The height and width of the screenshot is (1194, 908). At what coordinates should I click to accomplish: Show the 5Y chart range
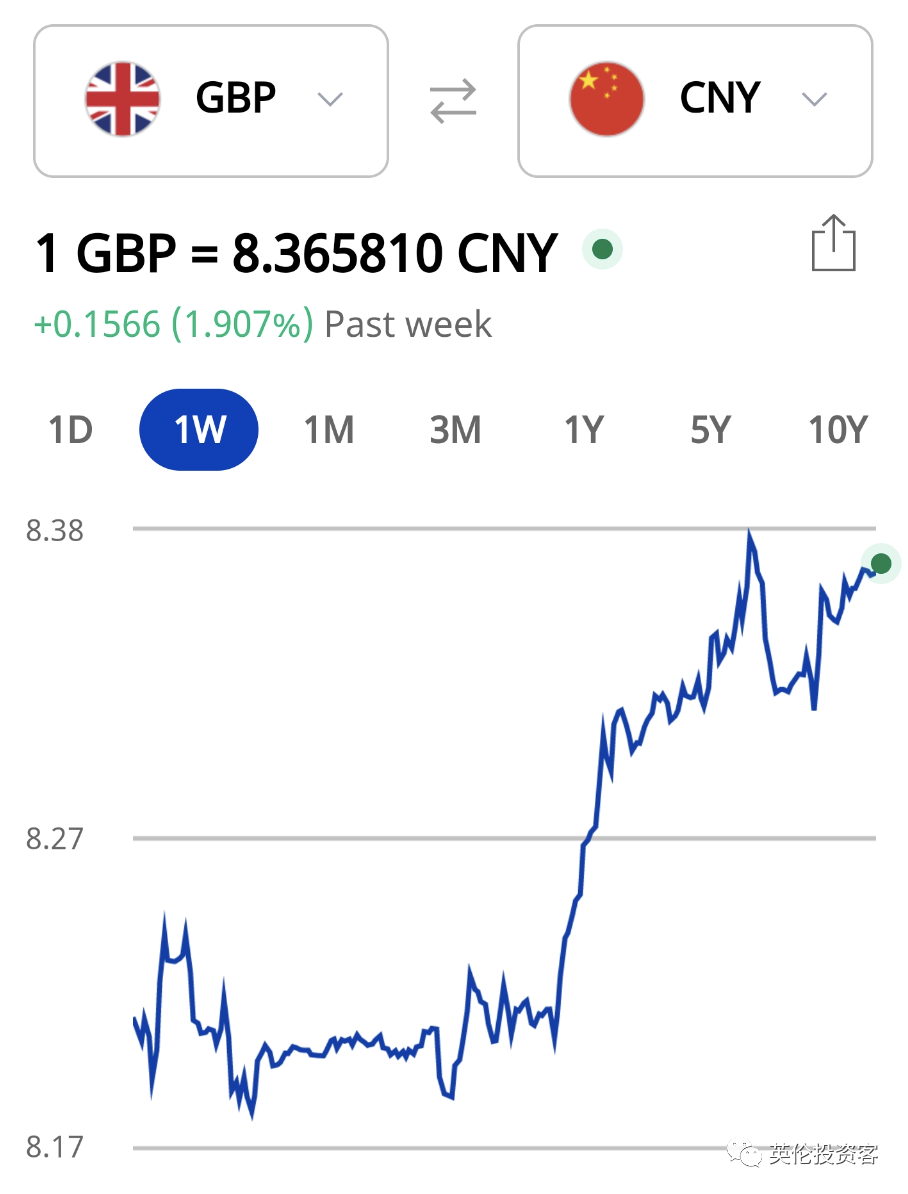710,430
